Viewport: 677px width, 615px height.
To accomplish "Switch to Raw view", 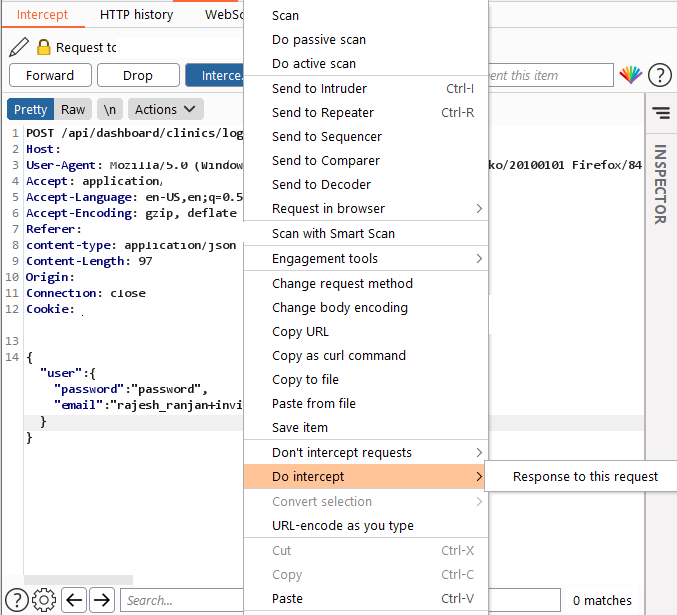I will (73, 109).
